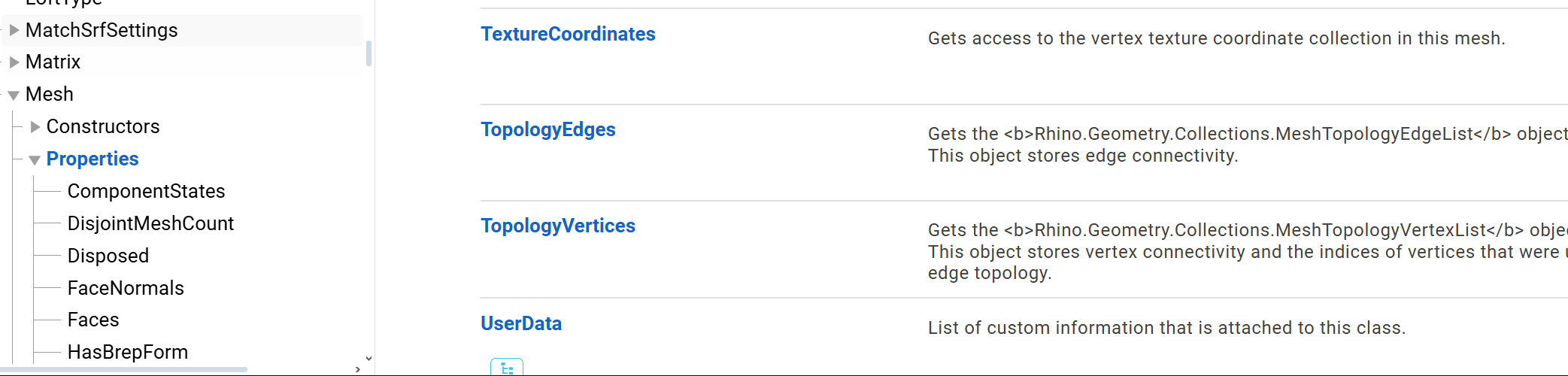1568x376 pixels.
Task: Select DisjointMeshCount tree entry
Action: [150, 223]
